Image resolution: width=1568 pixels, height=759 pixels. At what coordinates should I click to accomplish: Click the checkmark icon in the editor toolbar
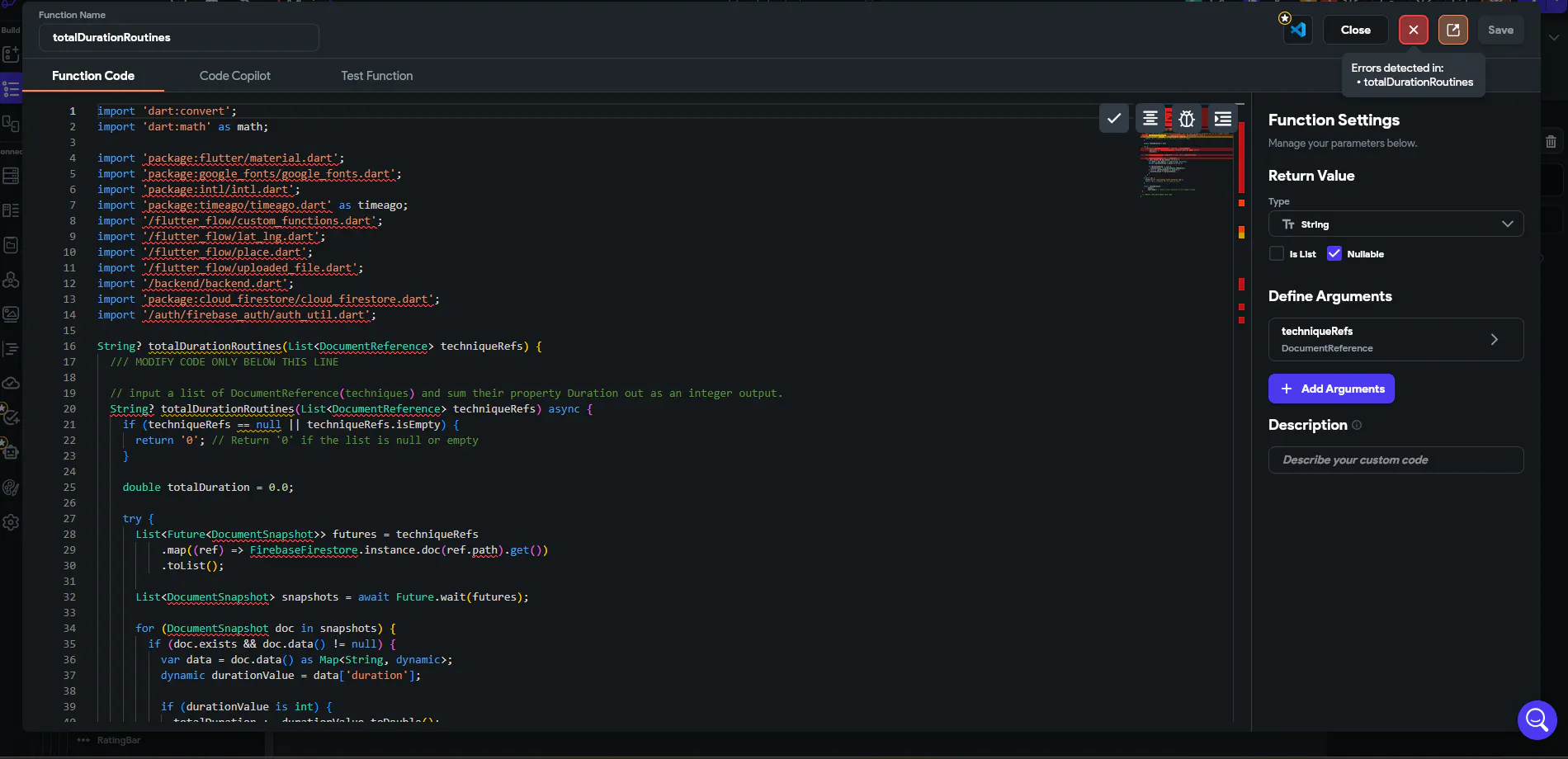click(x=1114, y=119)
